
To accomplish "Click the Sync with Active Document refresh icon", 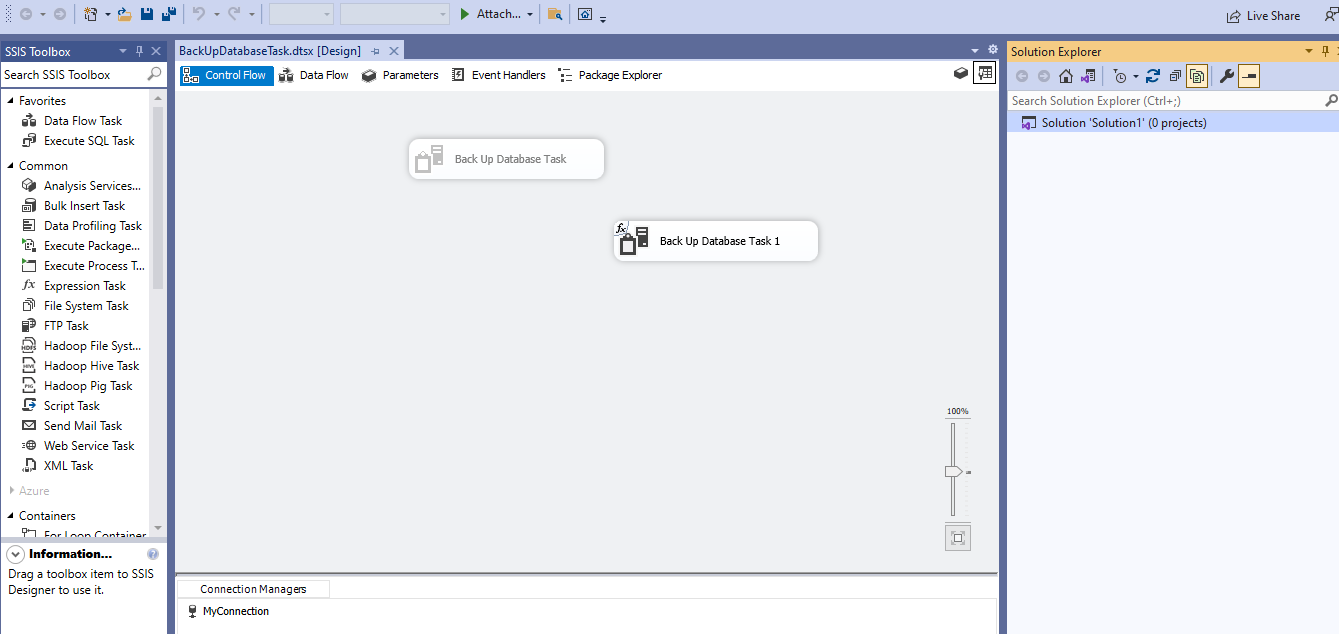I will (1153, 76).
